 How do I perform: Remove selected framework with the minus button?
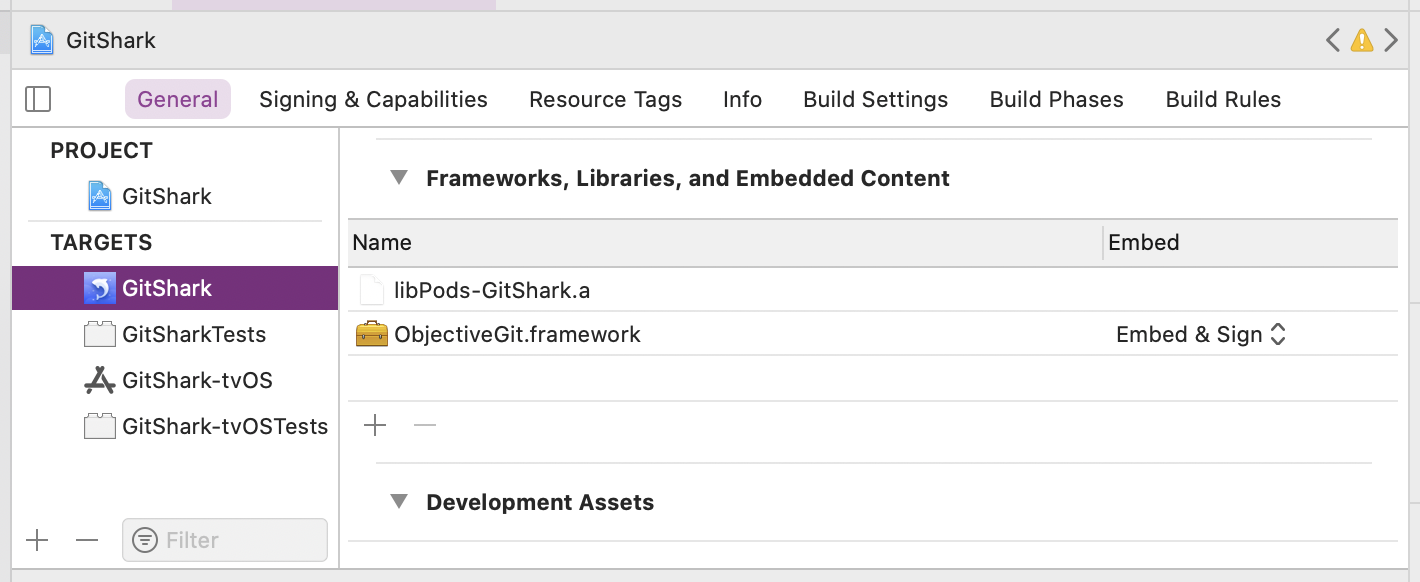(x=425, y=425)
